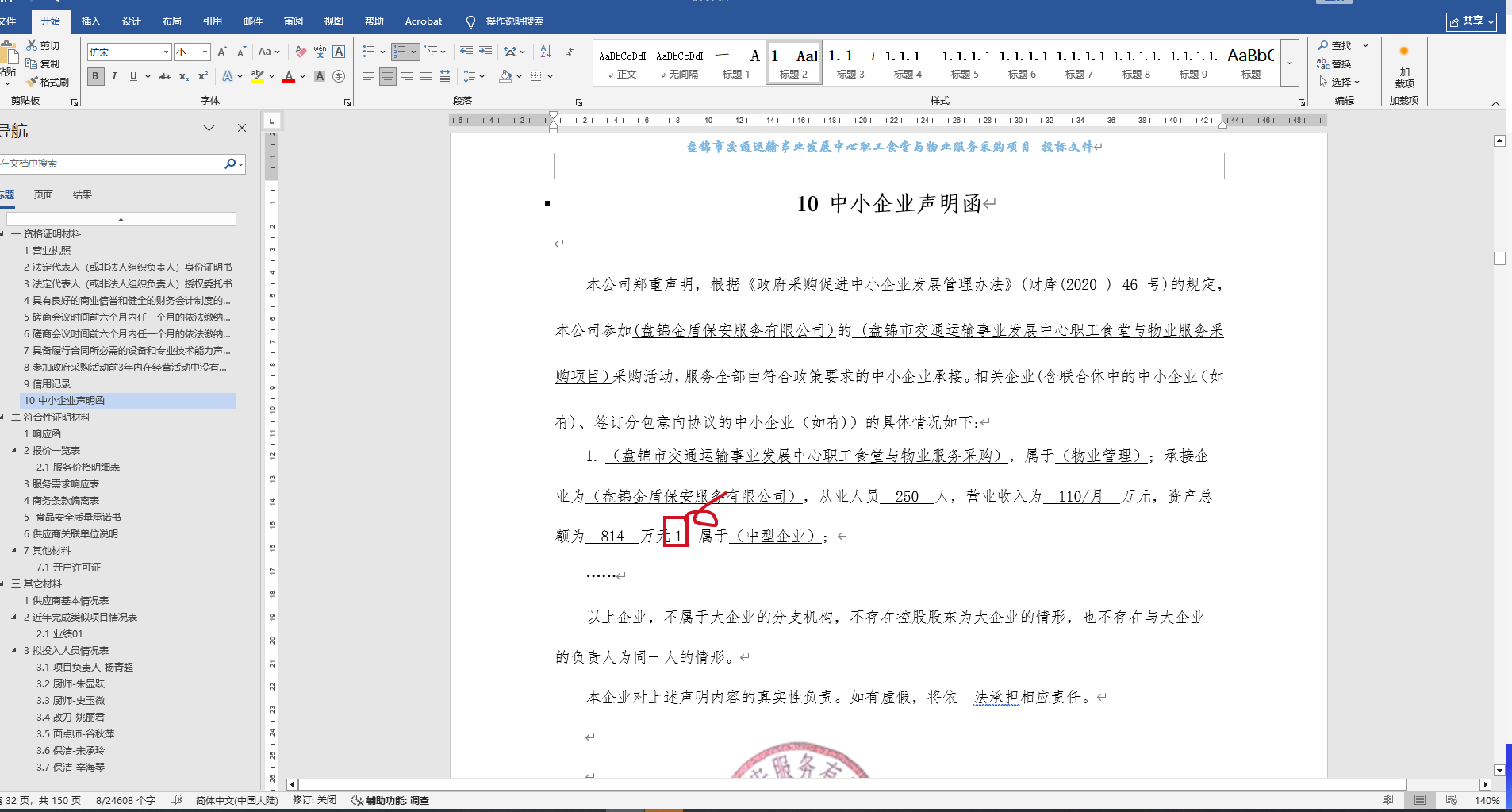Toggle strikethrough (abc) formatting
The width and height of the screenshot is (1512, 812).
pos(165,76)
